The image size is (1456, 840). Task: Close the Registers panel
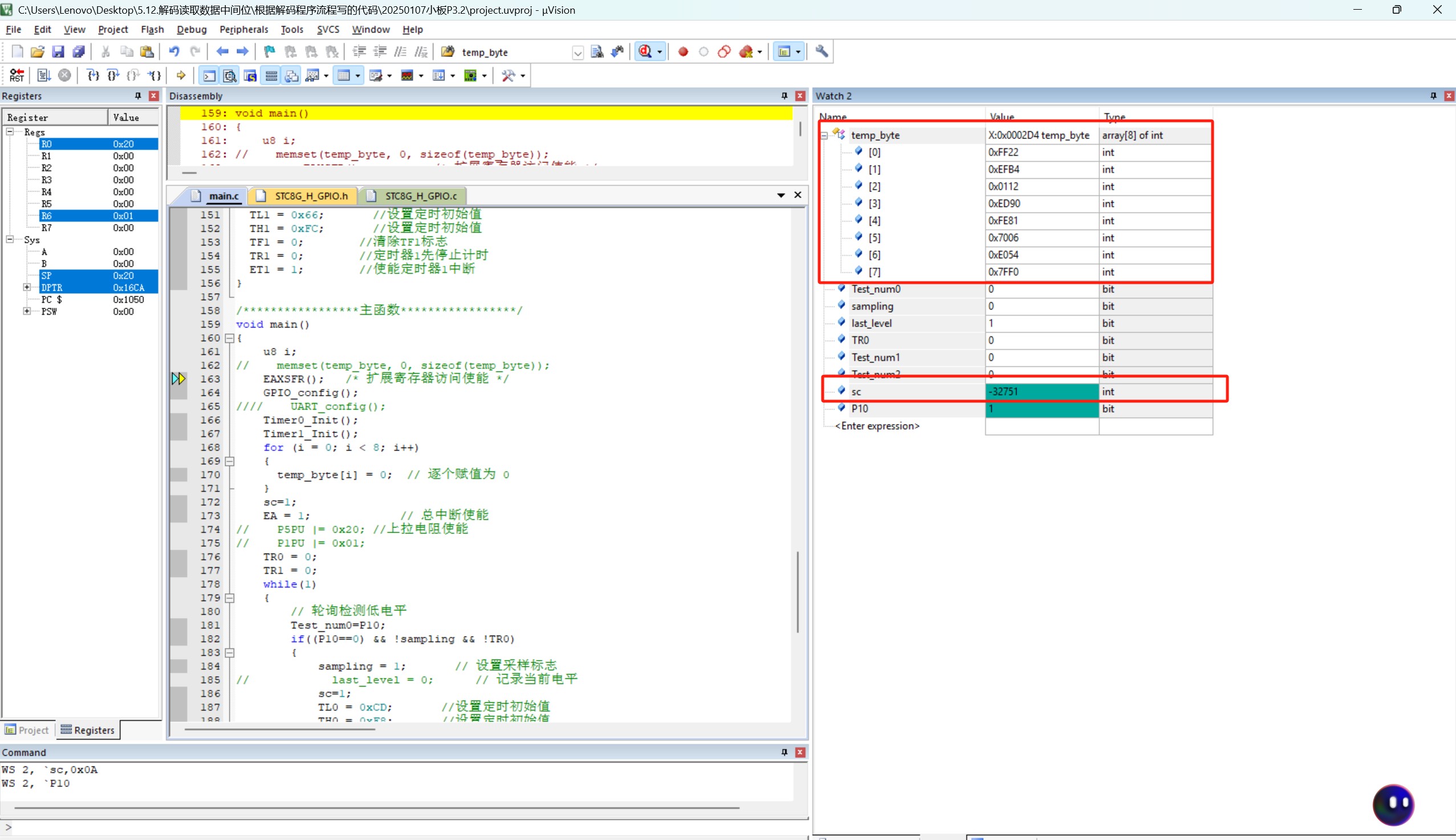tap(153, 96)
